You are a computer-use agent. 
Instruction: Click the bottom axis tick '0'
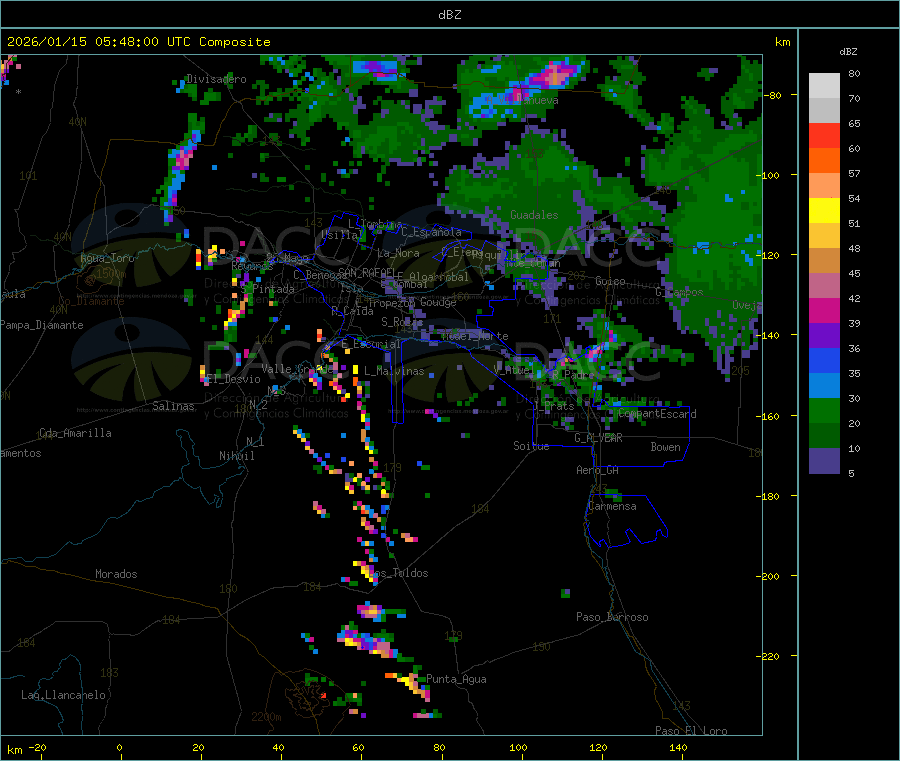[x=119, y=747]
